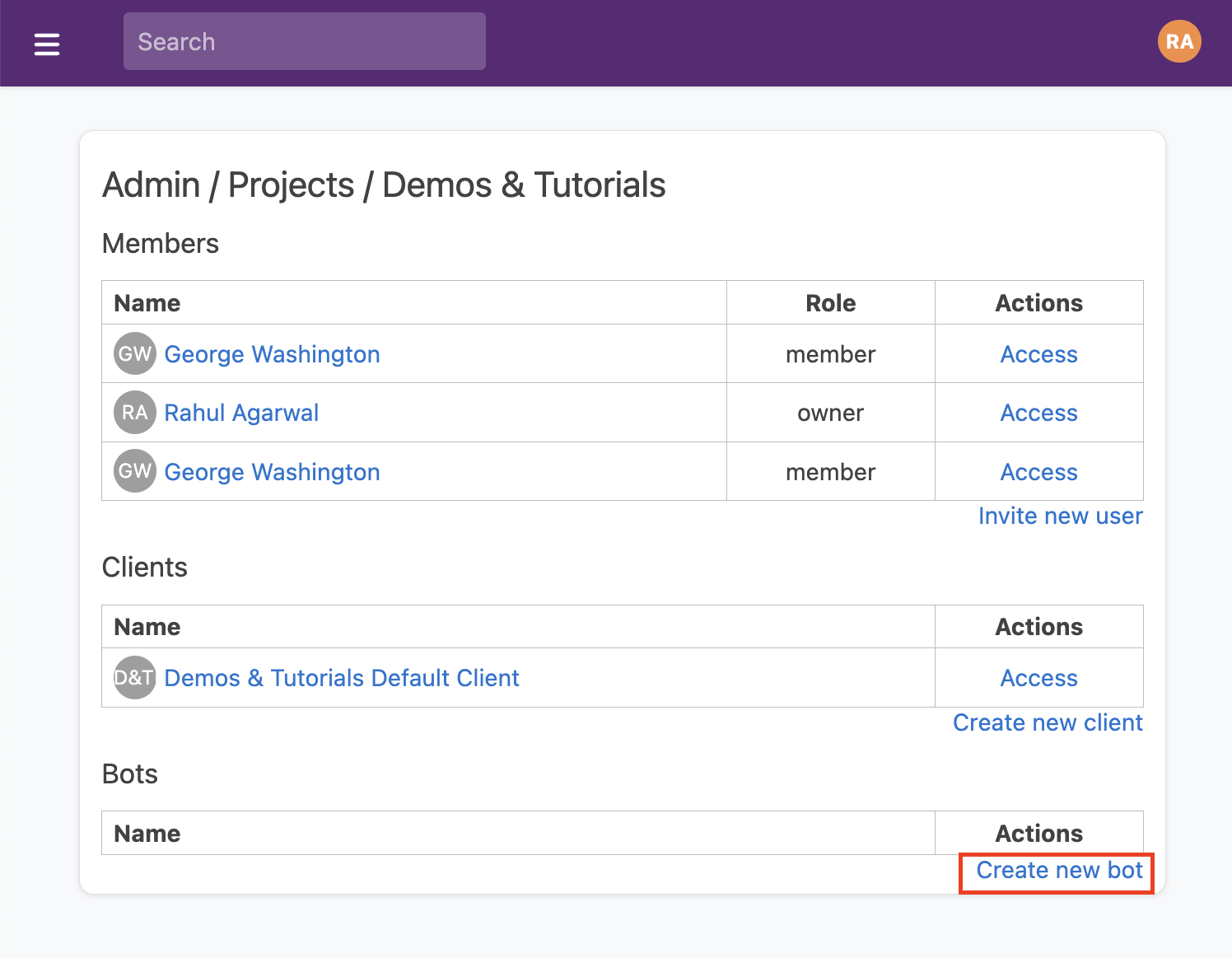Click the Create new client link
Viewport: 1232px width, 958px height.
[x=1048, y=722]
